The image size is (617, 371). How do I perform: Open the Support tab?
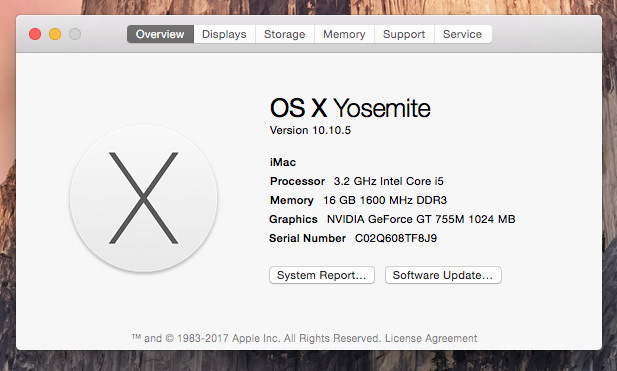pos(404,34)
